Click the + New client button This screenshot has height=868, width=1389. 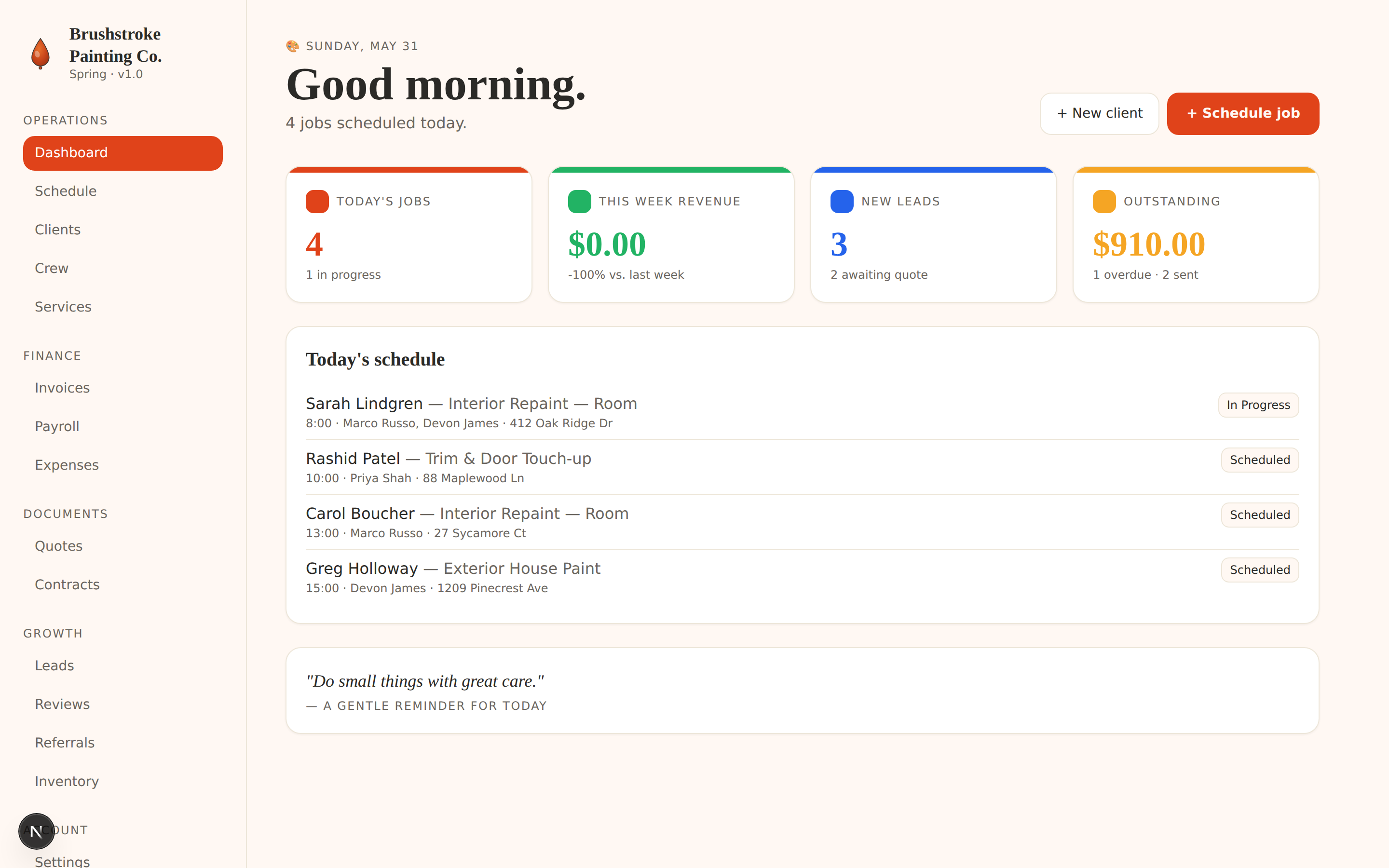pos(1099,114)
